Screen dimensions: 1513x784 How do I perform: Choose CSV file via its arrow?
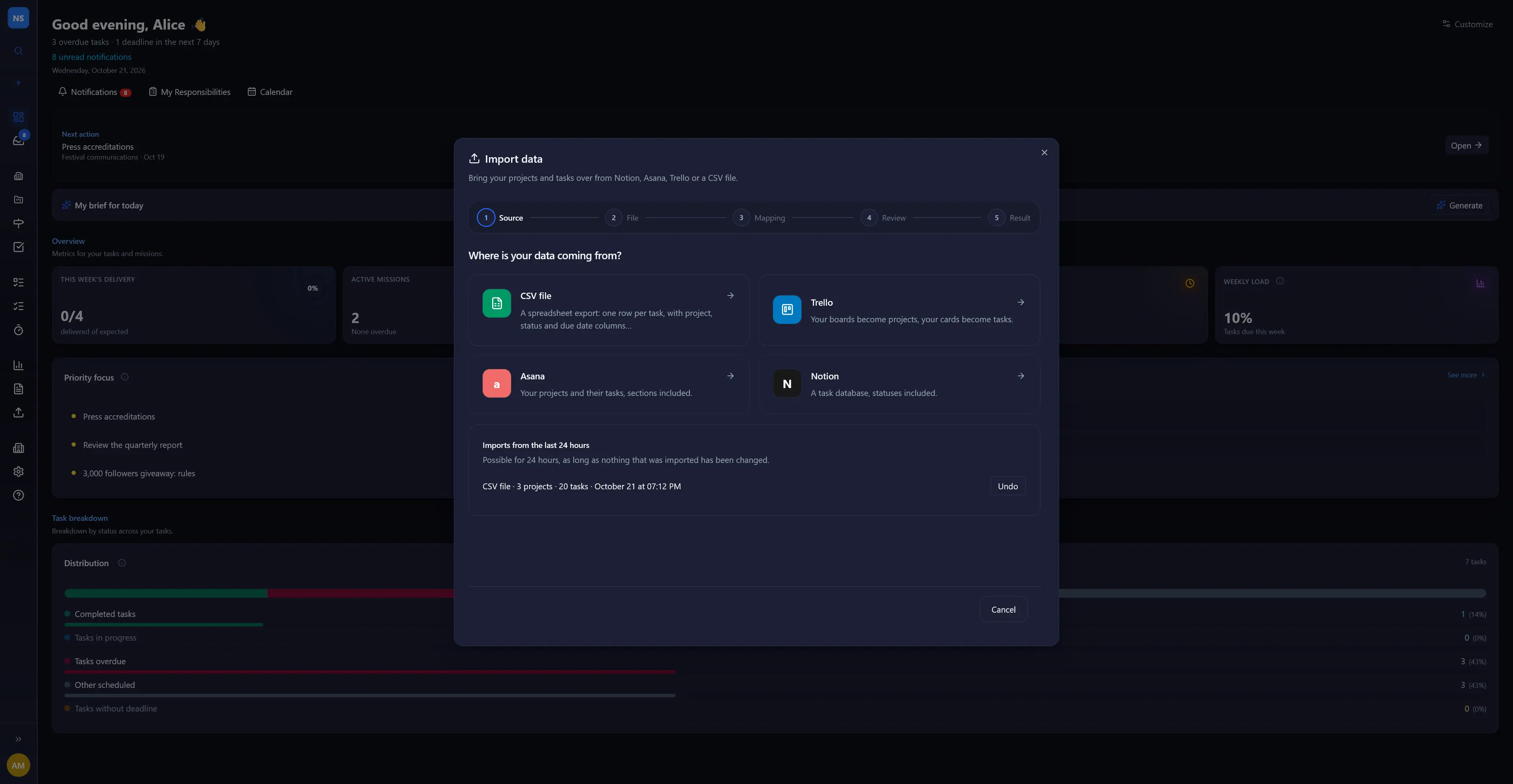730,295
